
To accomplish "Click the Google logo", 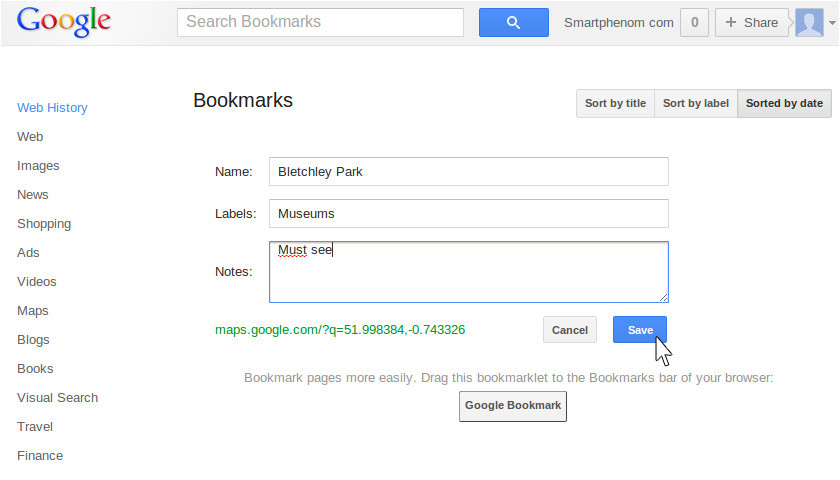I will point(63,22).
